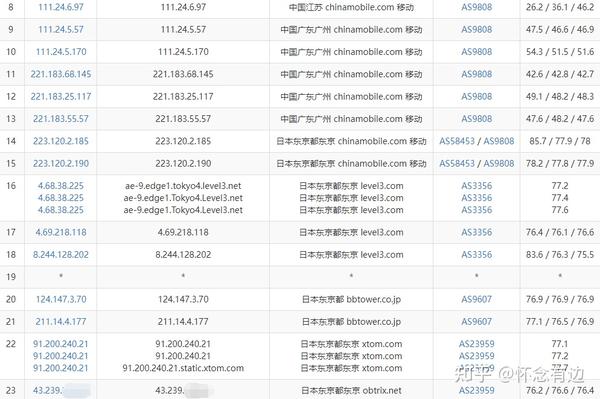Click latency value "42.6 / 42.8 / 42.7"

[560, 74]
